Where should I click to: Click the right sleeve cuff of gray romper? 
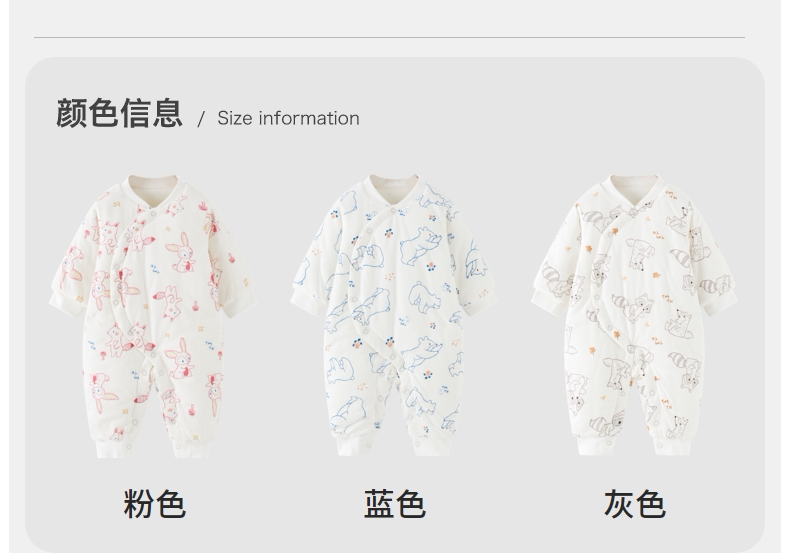pos(720,301)
